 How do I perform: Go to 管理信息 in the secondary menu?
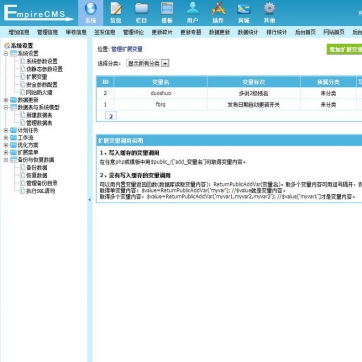48,32
